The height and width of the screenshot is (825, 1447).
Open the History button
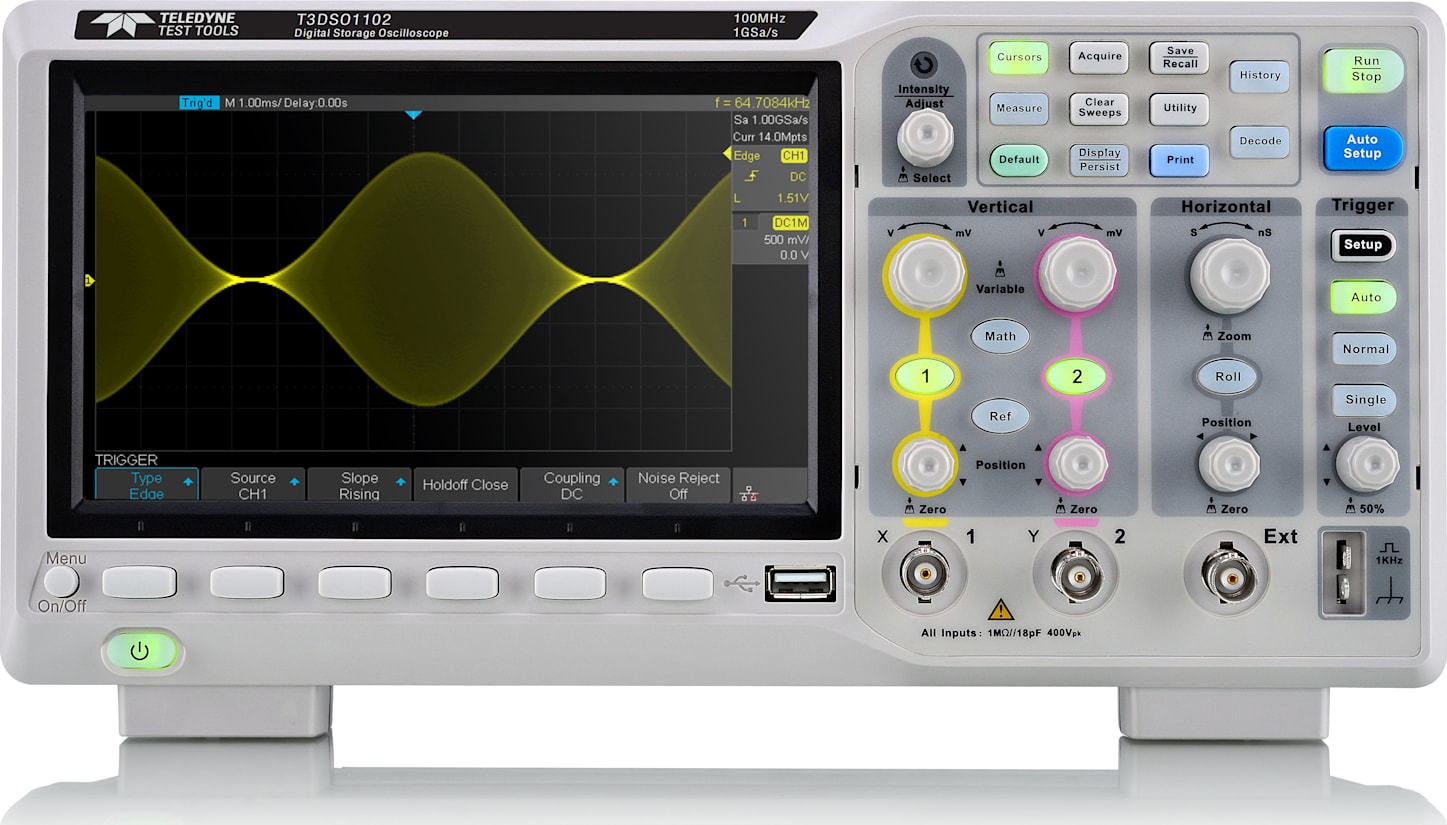tap(1259, 75)
